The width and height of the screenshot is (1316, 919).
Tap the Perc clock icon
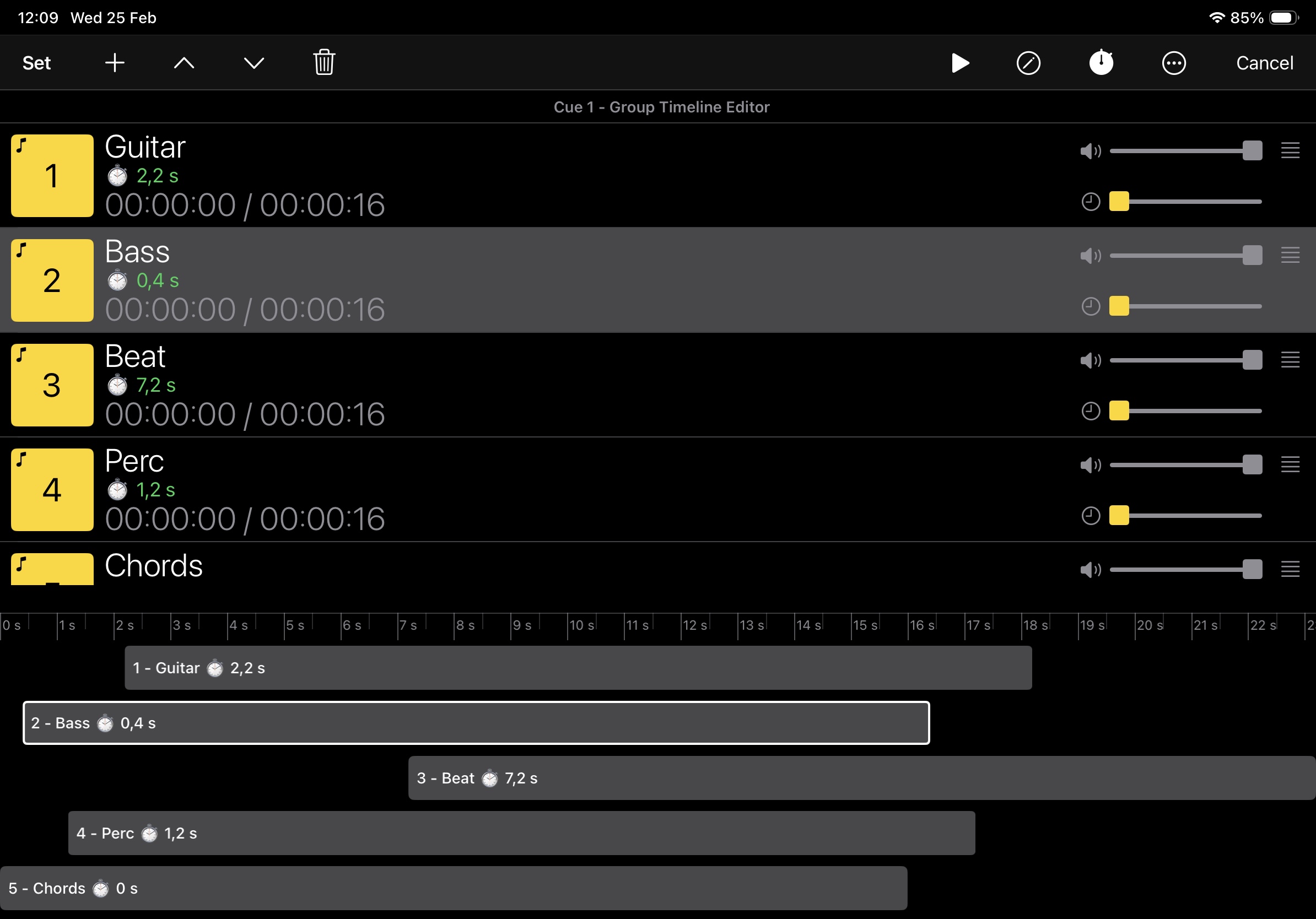(x=1090, y=516)
